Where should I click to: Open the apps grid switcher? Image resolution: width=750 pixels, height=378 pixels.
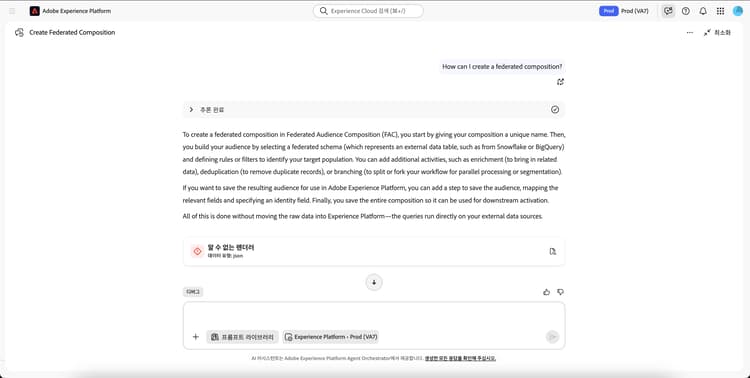pos(720,11)
